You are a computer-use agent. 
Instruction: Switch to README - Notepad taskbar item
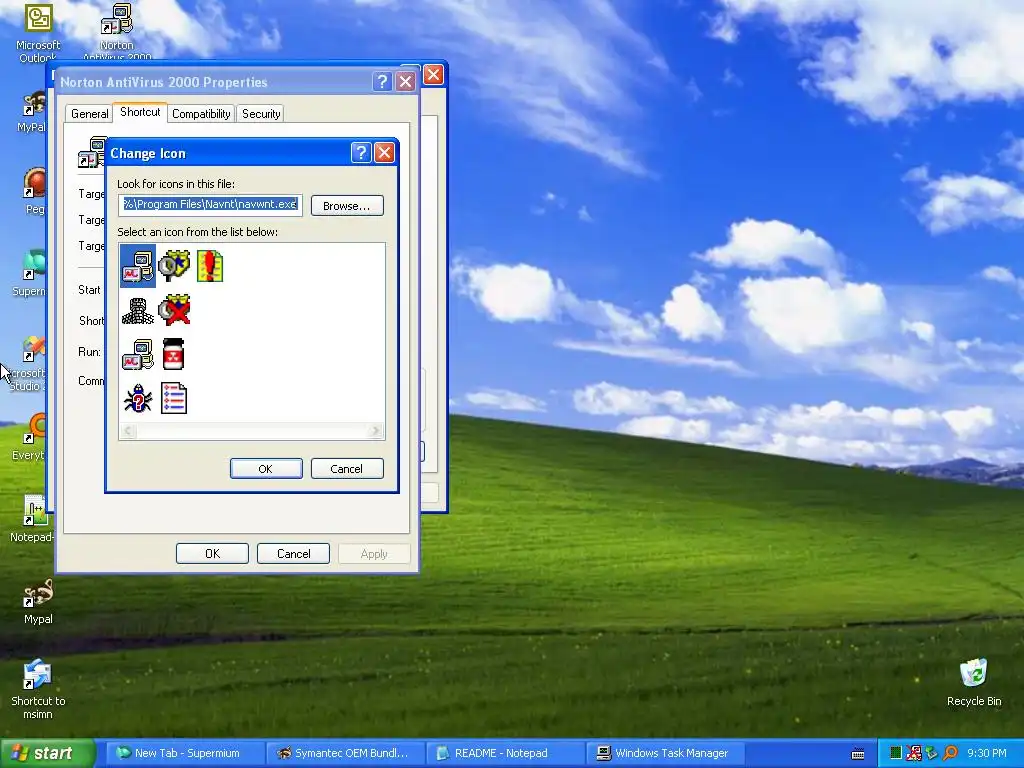(503, 753)
